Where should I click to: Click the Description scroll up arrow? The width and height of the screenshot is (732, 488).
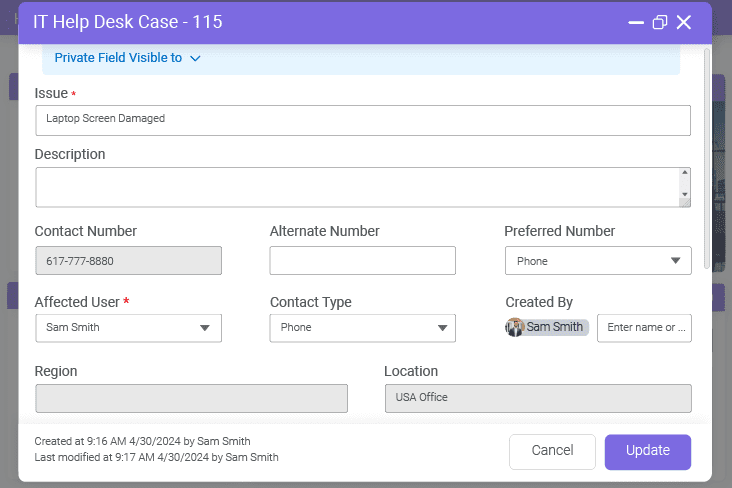[x=685, y=172]
